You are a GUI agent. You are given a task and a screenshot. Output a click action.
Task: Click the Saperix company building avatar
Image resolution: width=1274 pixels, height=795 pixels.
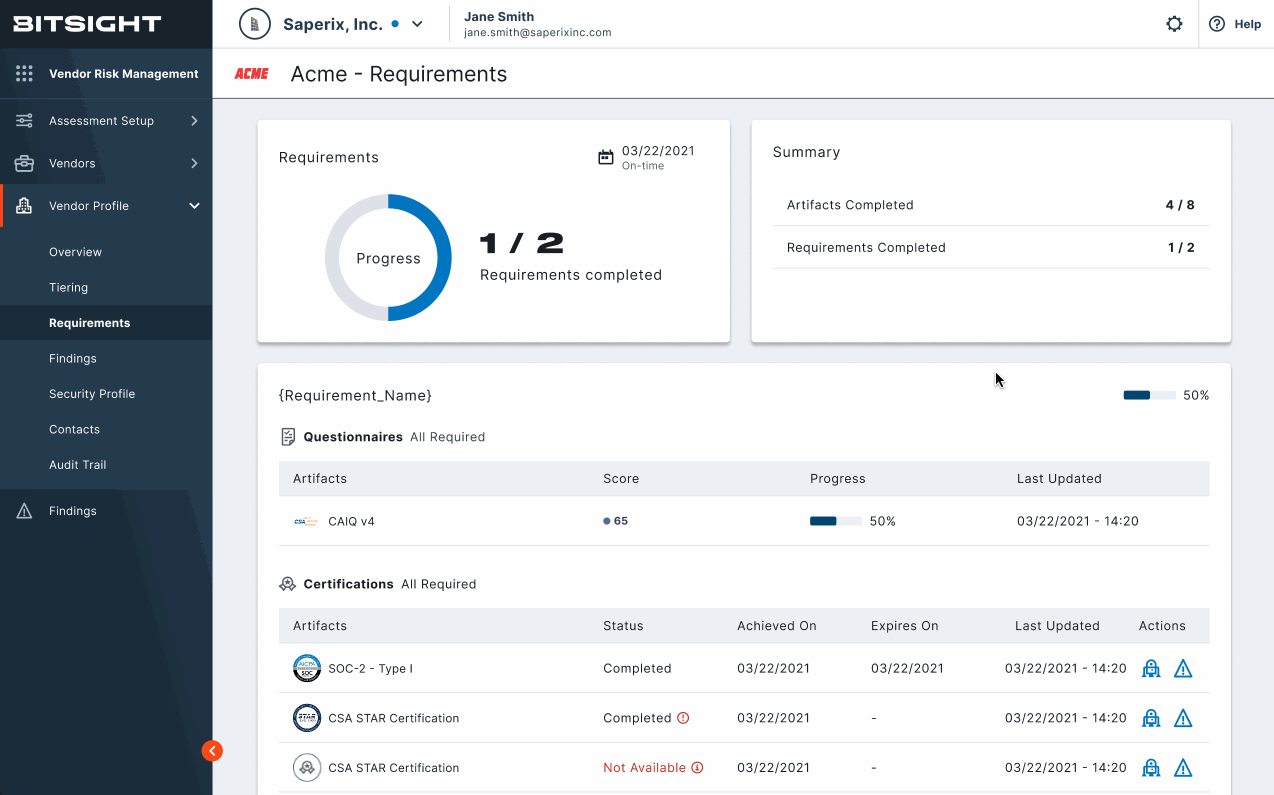point(255,24)
